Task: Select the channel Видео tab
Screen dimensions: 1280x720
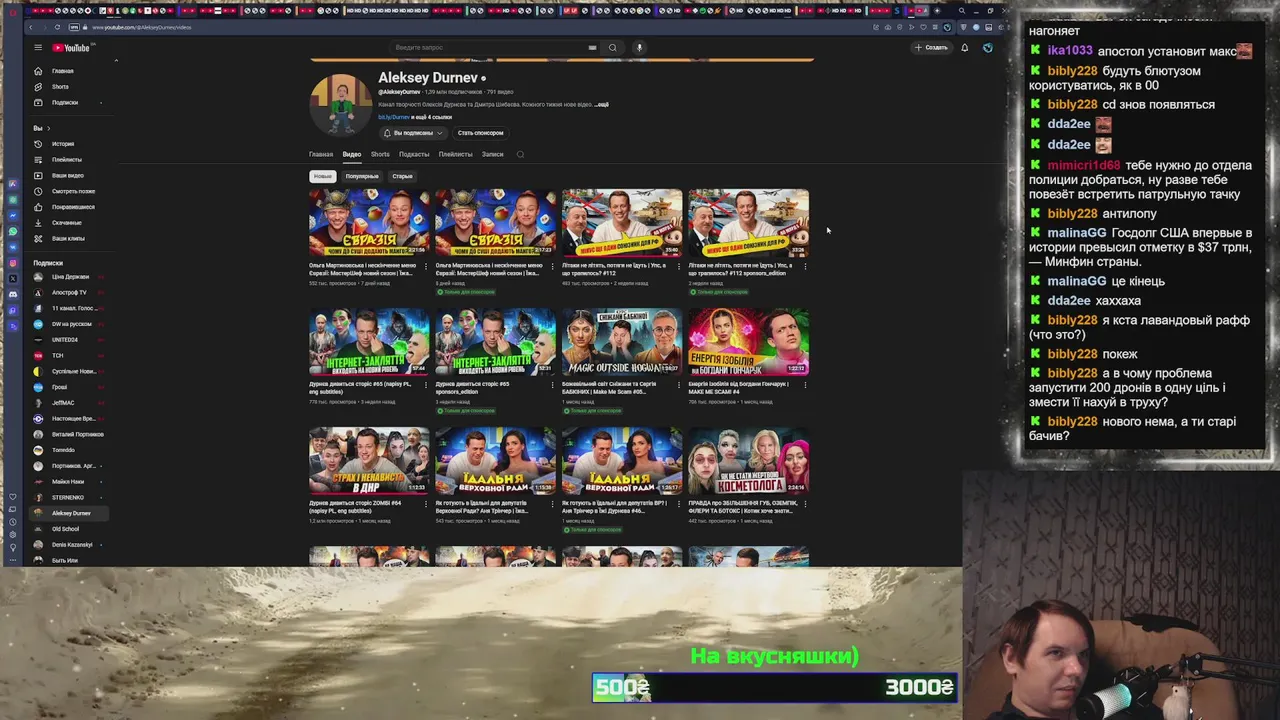Action: pyautogui.click(x=352, y=154)
